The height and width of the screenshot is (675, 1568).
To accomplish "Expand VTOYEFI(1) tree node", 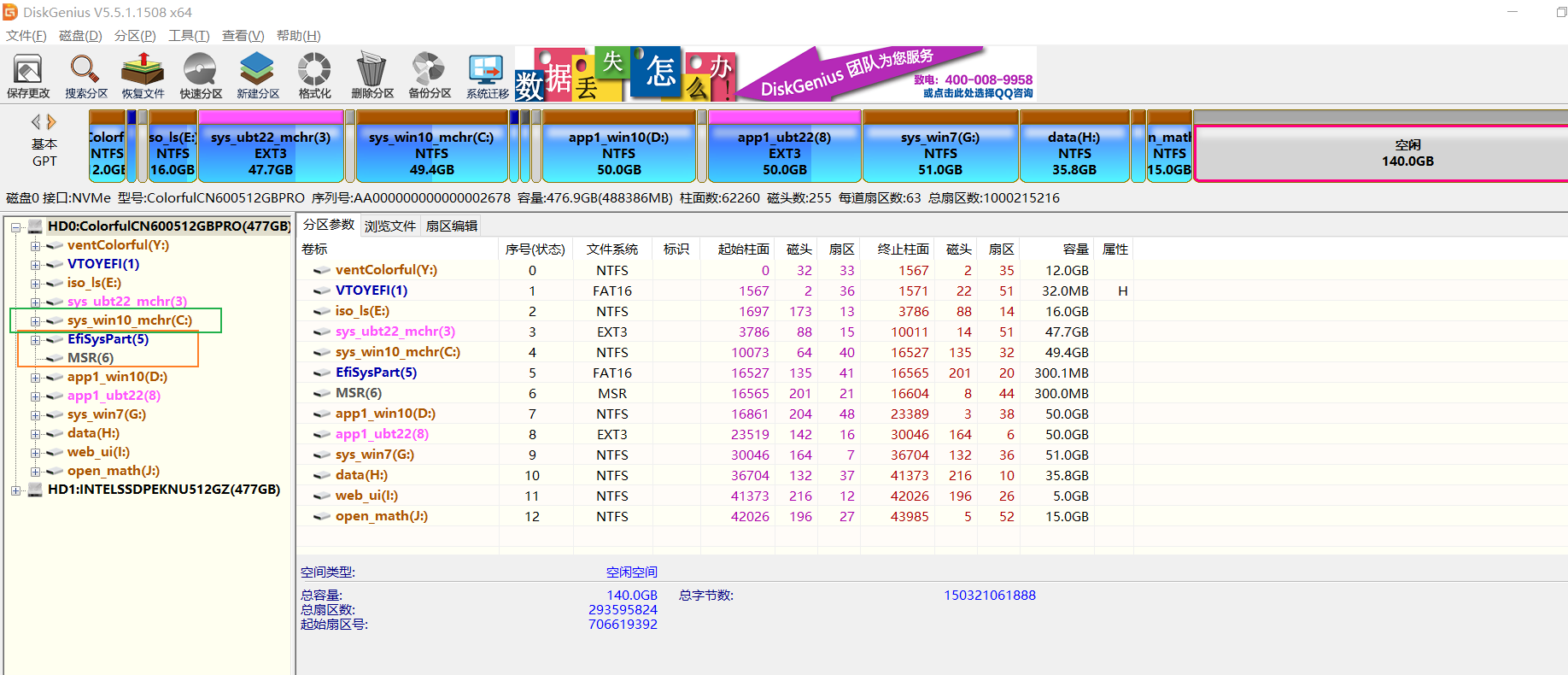I will click(35, 264).
